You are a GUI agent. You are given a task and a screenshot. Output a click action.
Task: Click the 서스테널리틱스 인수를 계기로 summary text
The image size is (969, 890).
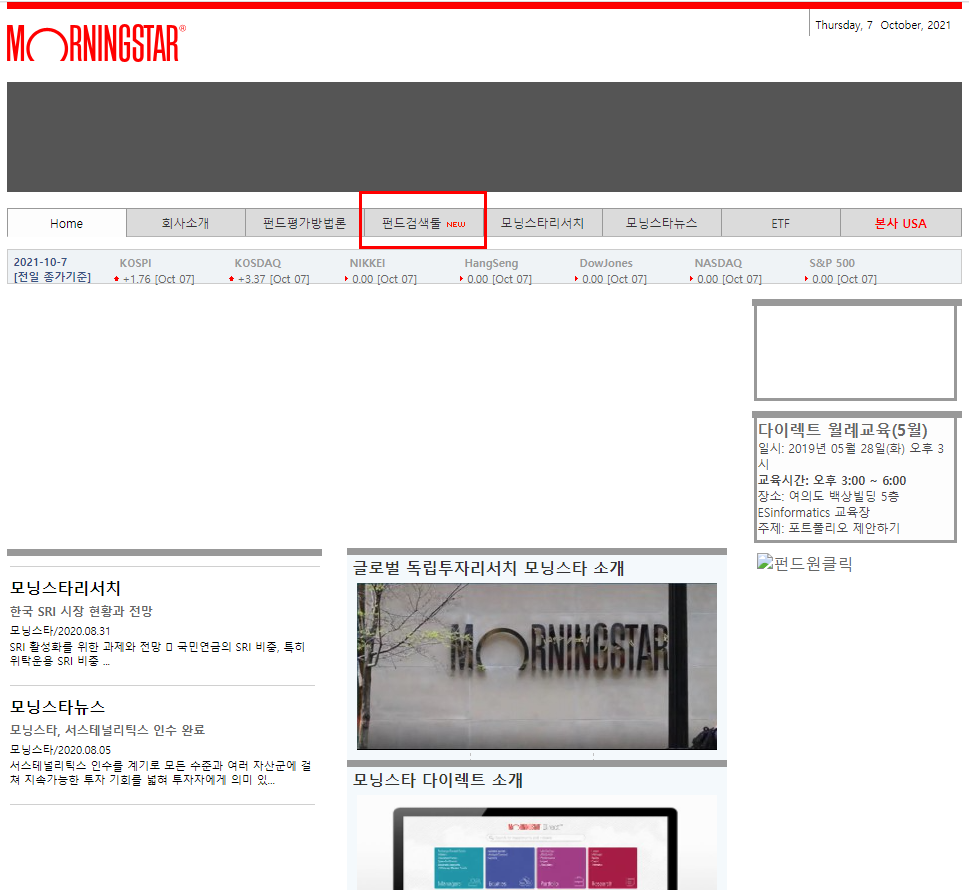[161, 773]
